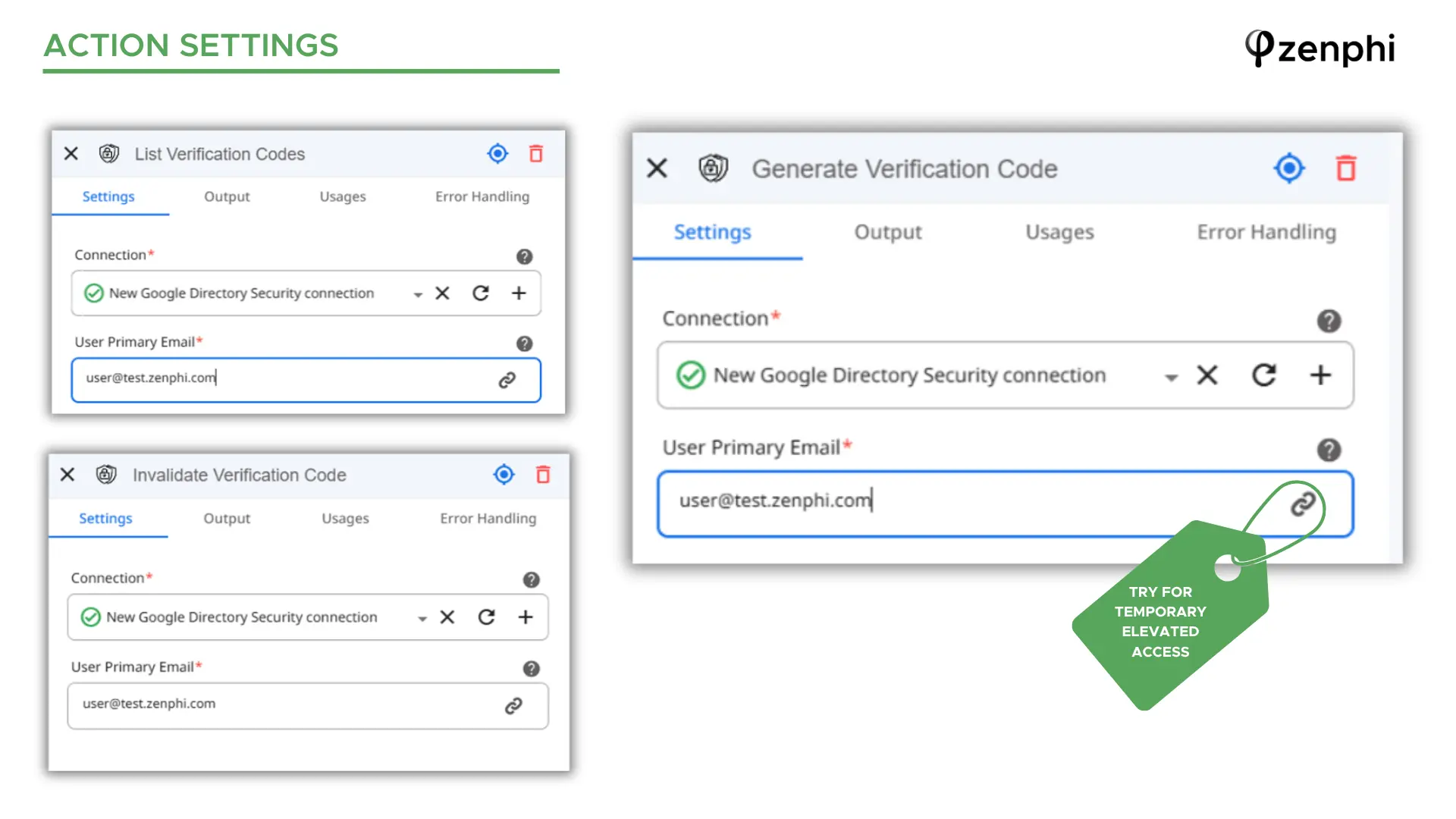
Task: Delete the Invalidate Verification Code action
Action: tap(543, 475)
